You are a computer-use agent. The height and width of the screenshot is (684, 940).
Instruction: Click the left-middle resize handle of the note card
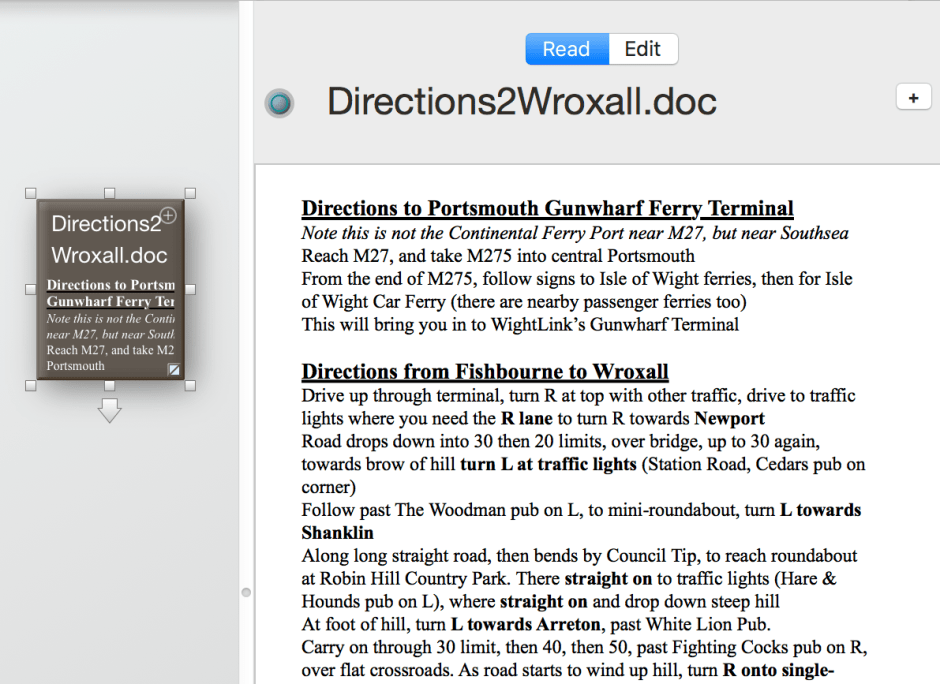[x=30, y=289]
